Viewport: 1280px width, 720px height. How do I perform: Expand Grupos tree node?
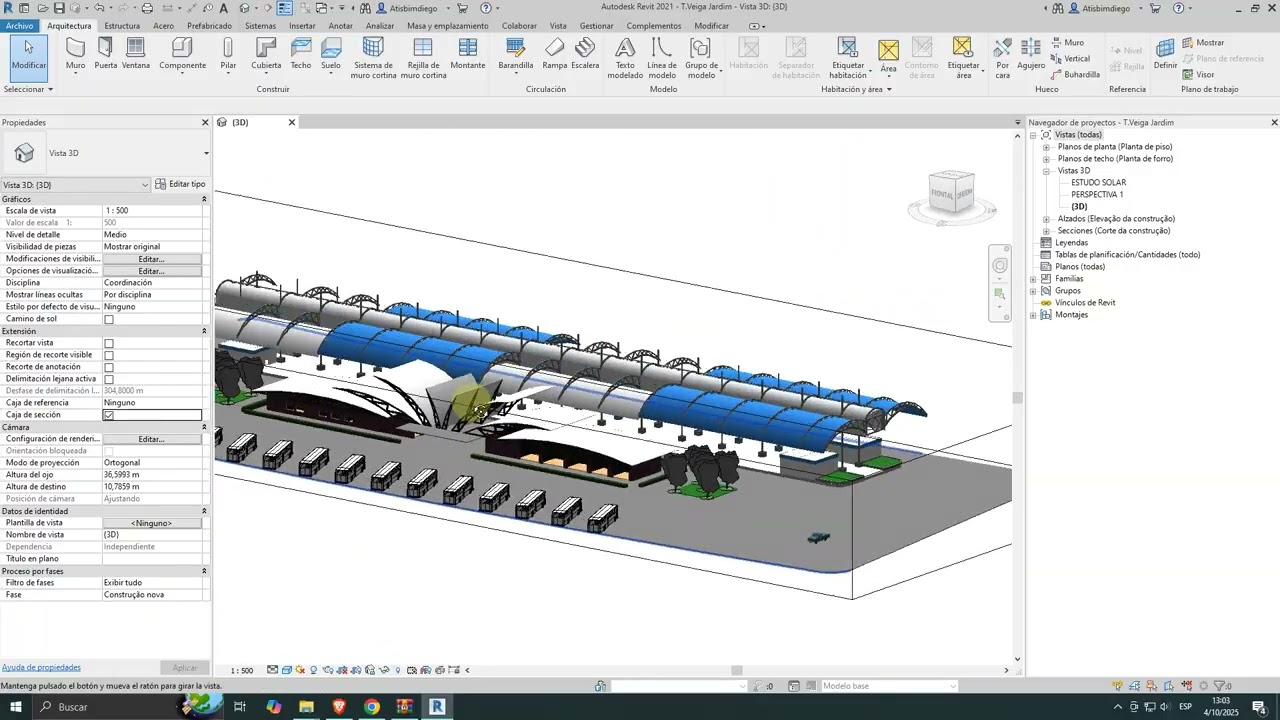coord(1033,291)
